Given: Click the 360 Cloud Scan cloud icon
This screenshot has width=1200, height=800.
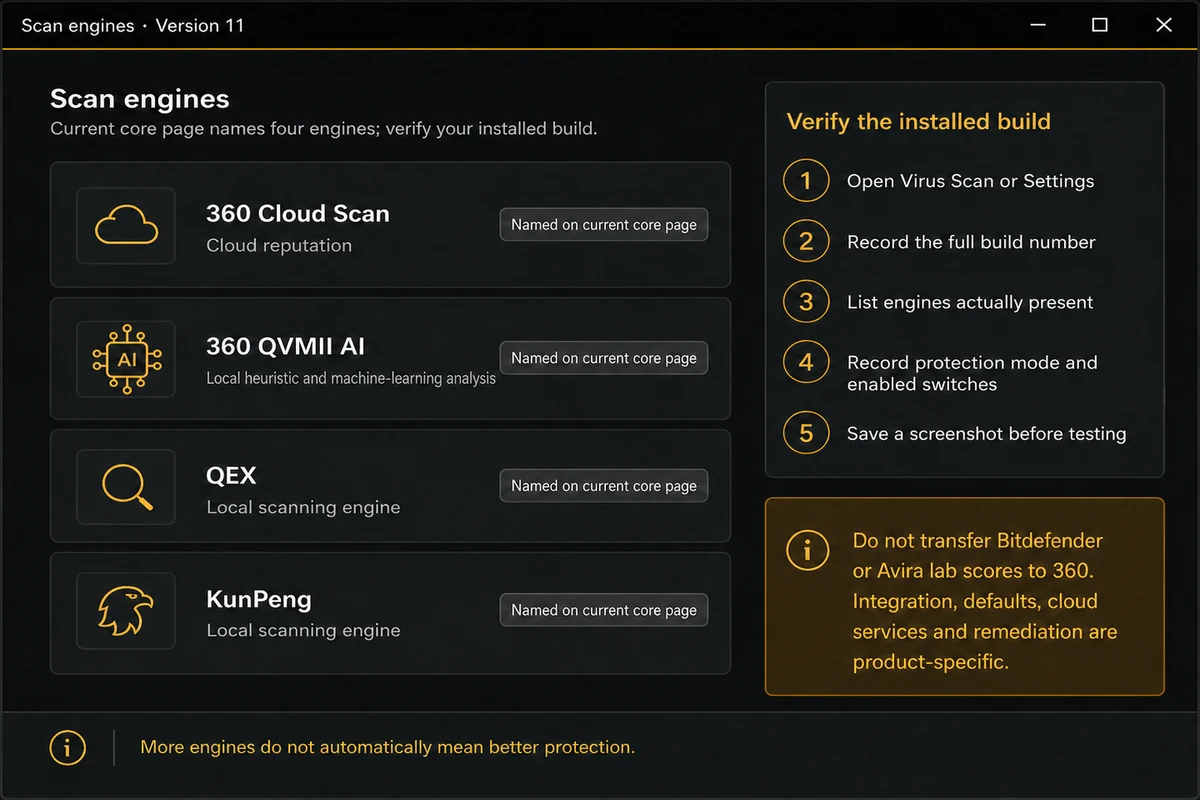Looking at the screenshot, I should 126,226.
